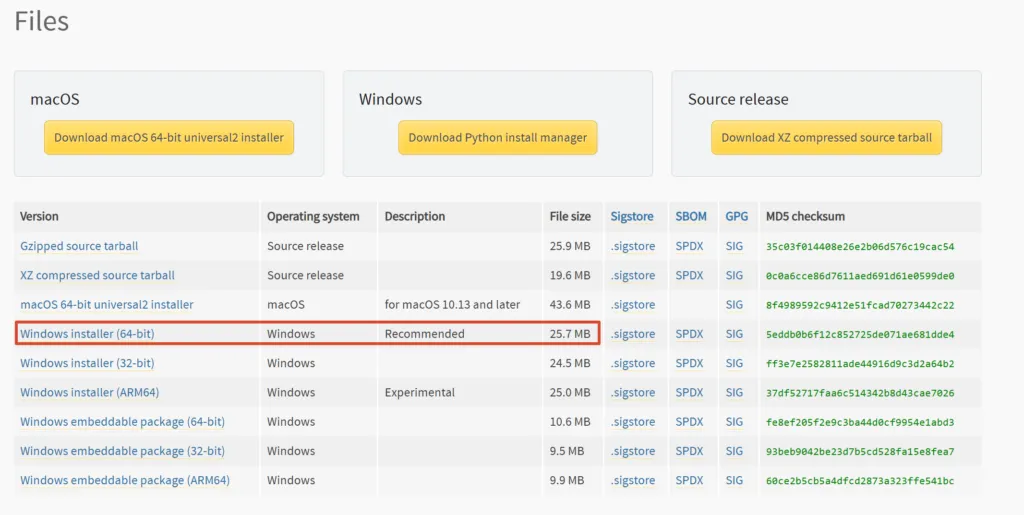Open SPDX for Windows embeddable package (32-bit)
This screenshot has height=515, width=1024.
pyautogui.click(x=690, y=451)
